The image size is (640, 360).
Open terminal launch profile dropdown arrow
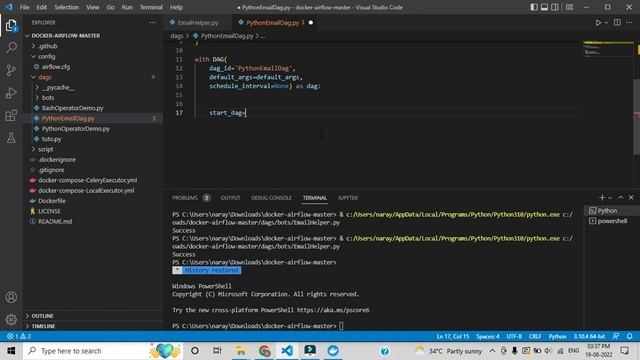[610, 198]
